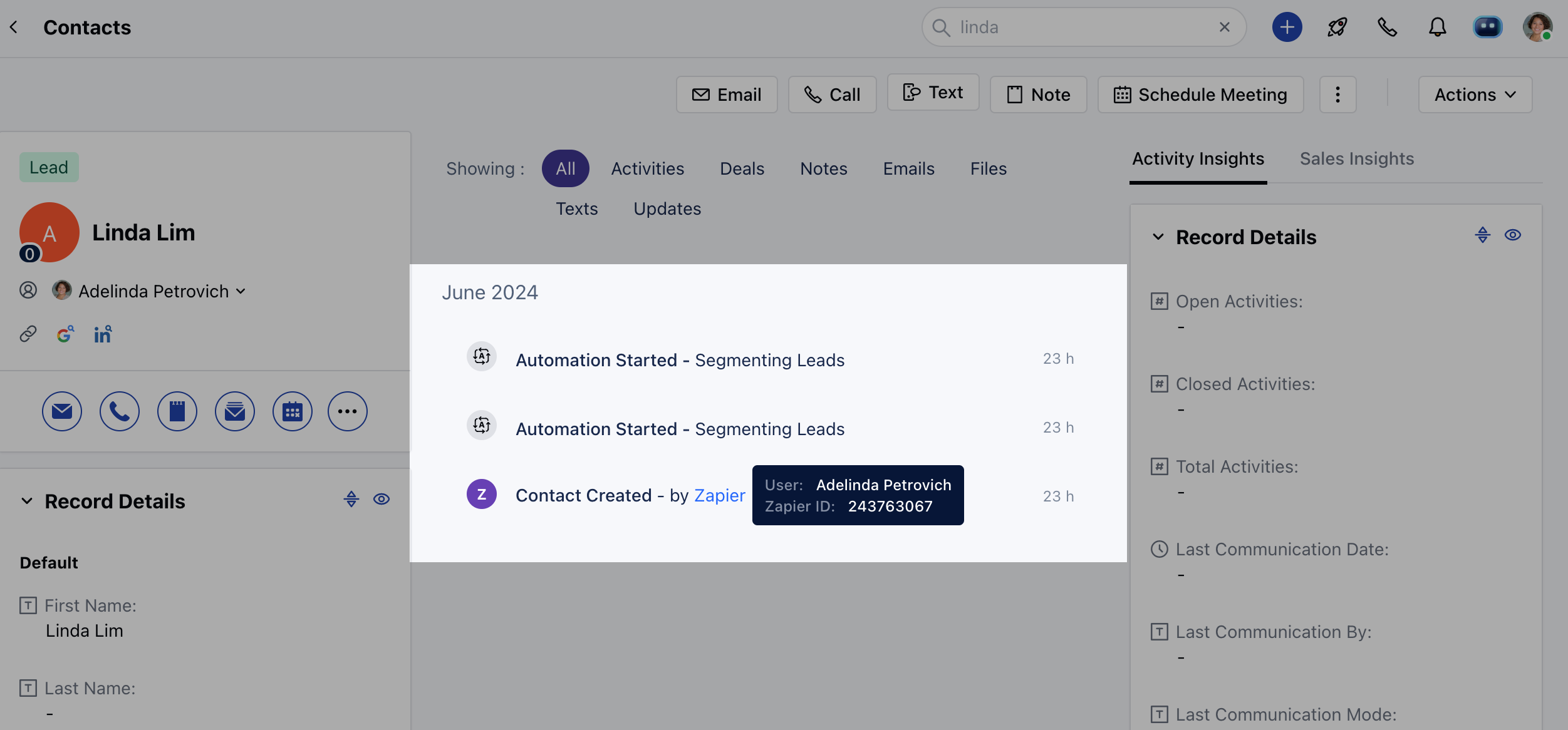Screen dimensions: 1568x730
Task: Switch to Sales Insights tab
Action: (1357, 159)
